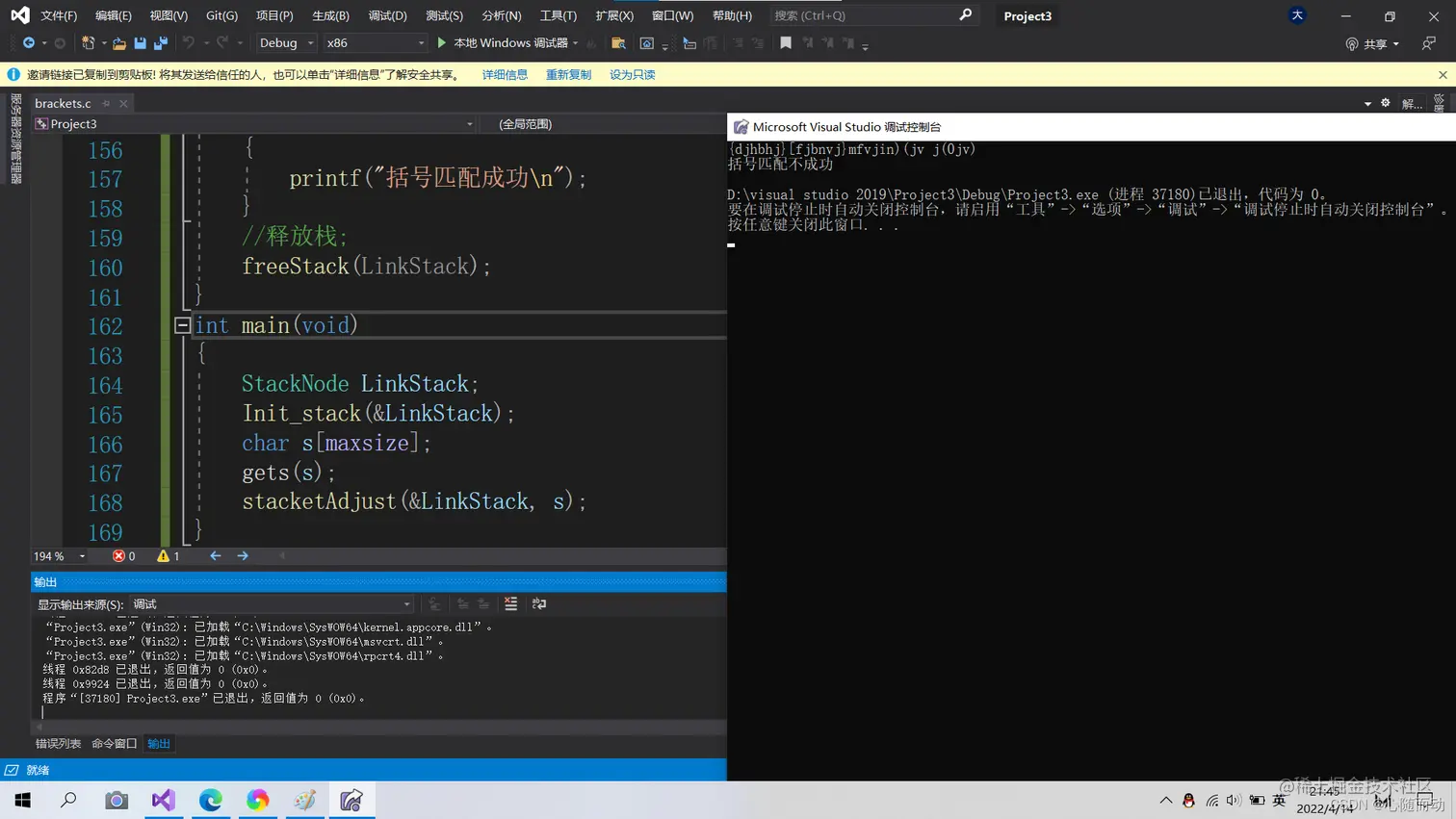Click the volume icon in the system tray

click(1234, 800)
